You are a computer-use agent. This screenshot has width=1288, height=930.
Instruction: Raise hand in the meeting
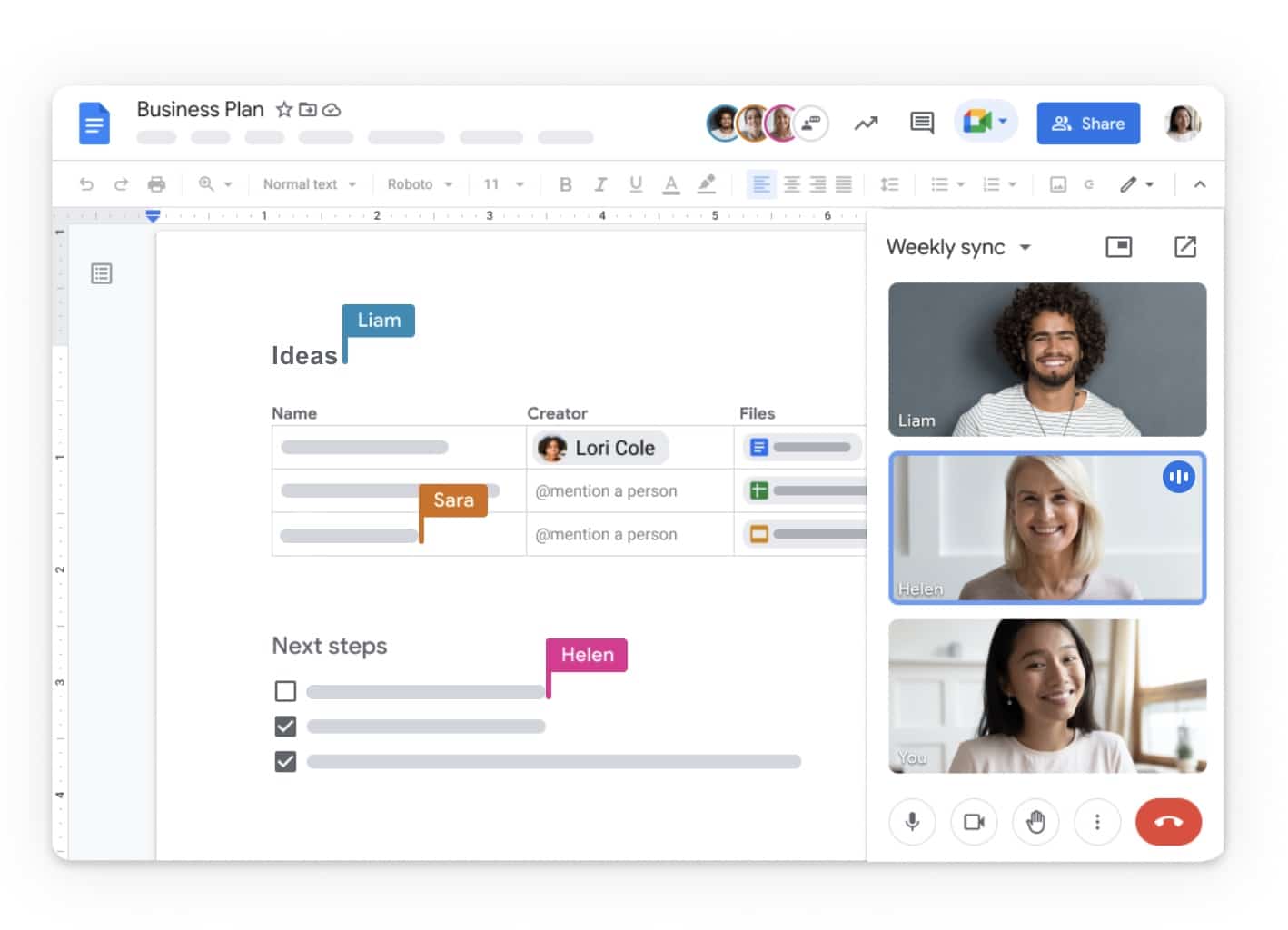(x=1035, y=822)
